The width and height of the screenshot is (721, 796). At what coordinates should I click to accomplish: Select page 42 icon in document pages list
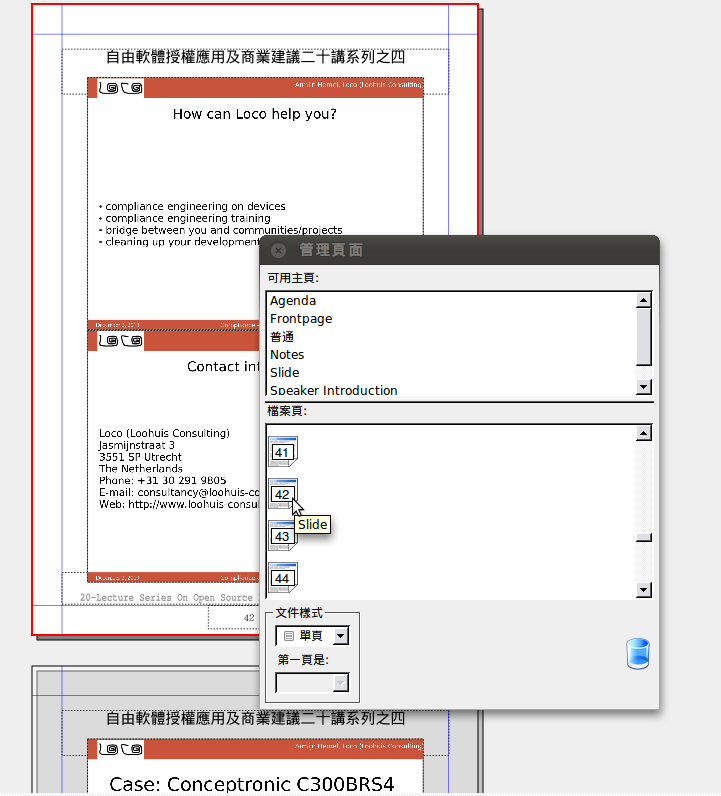click(x=283, y=493)
